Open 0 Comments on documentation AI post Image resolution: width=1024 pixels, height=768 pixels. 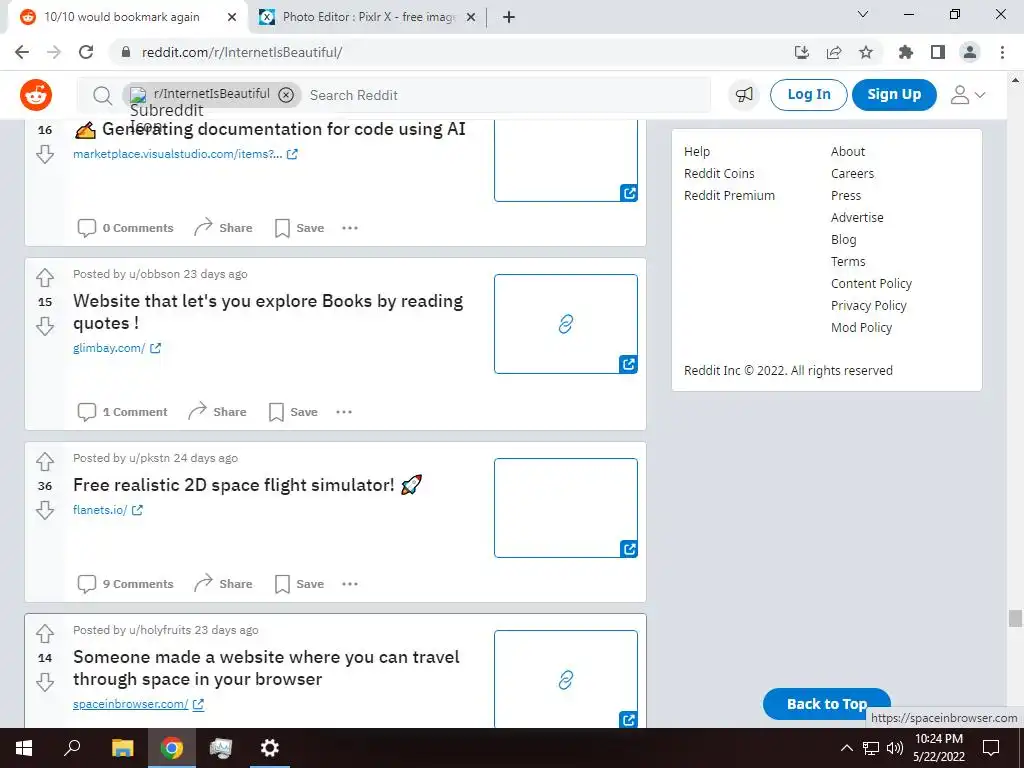point(125,228)
